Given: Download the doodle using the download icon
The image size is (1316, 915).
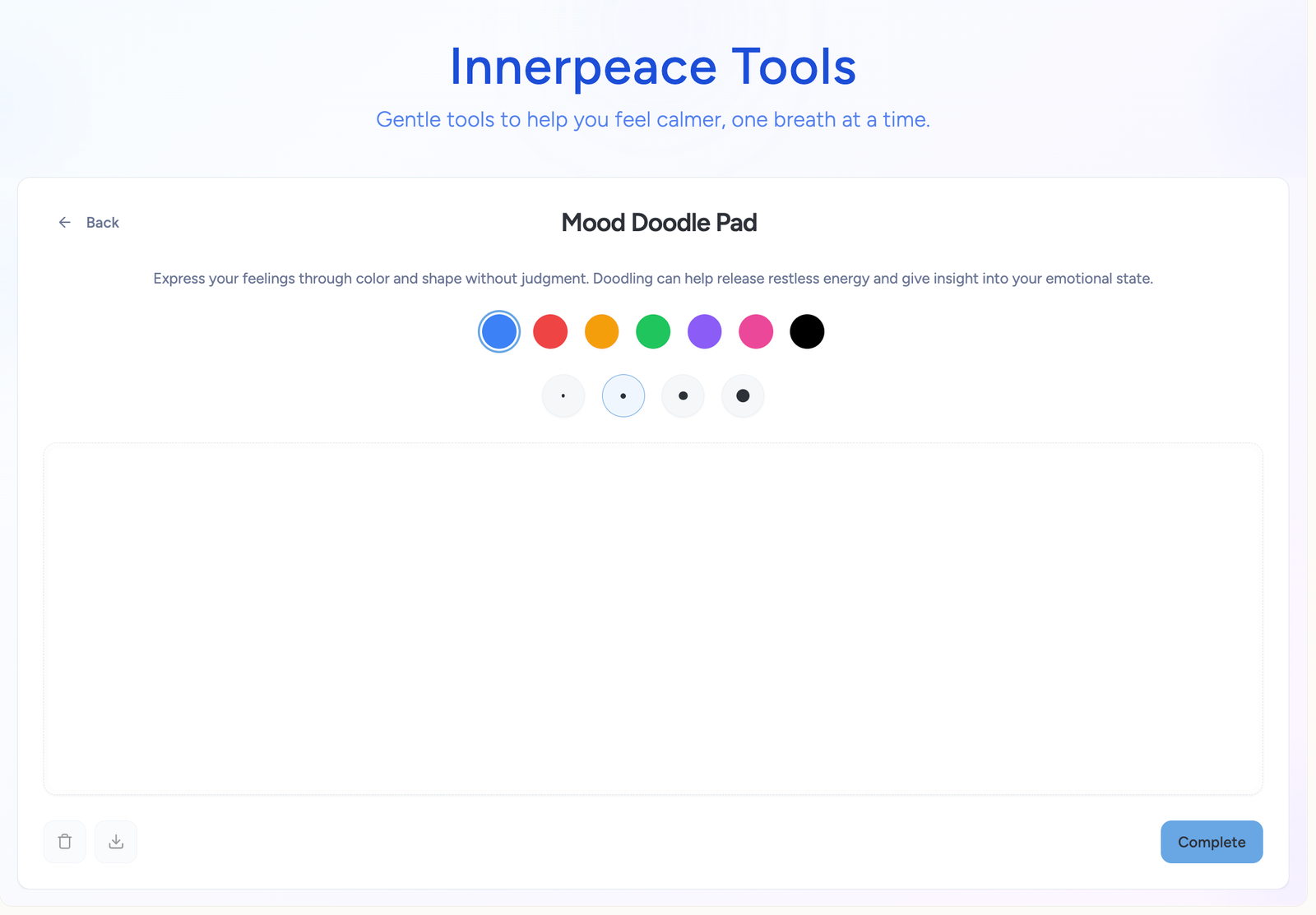Looking at the screenshot, I should click(x=116, y=841).
